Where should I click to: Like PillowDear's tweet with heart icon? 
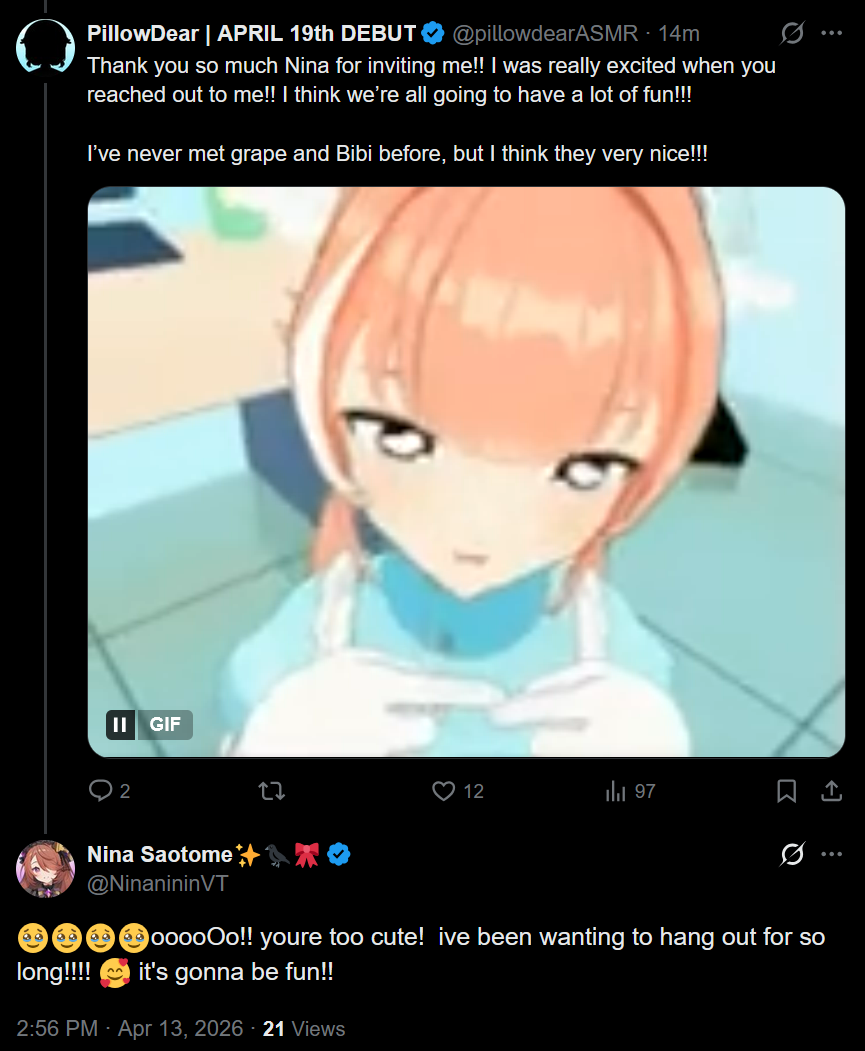(x=458, y=791)
